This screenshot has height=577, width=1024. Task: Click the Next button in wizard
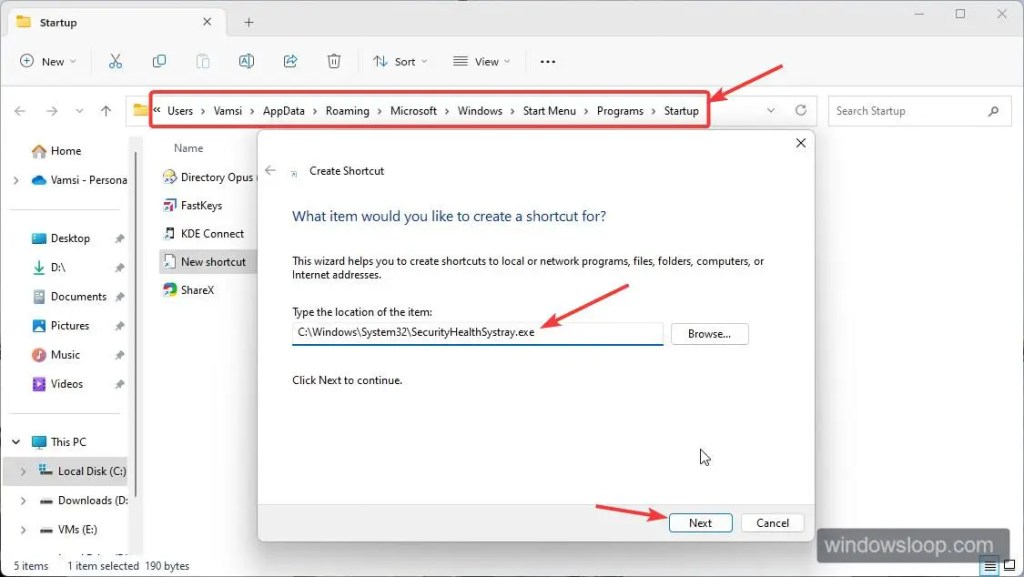[x=700, y=523]
